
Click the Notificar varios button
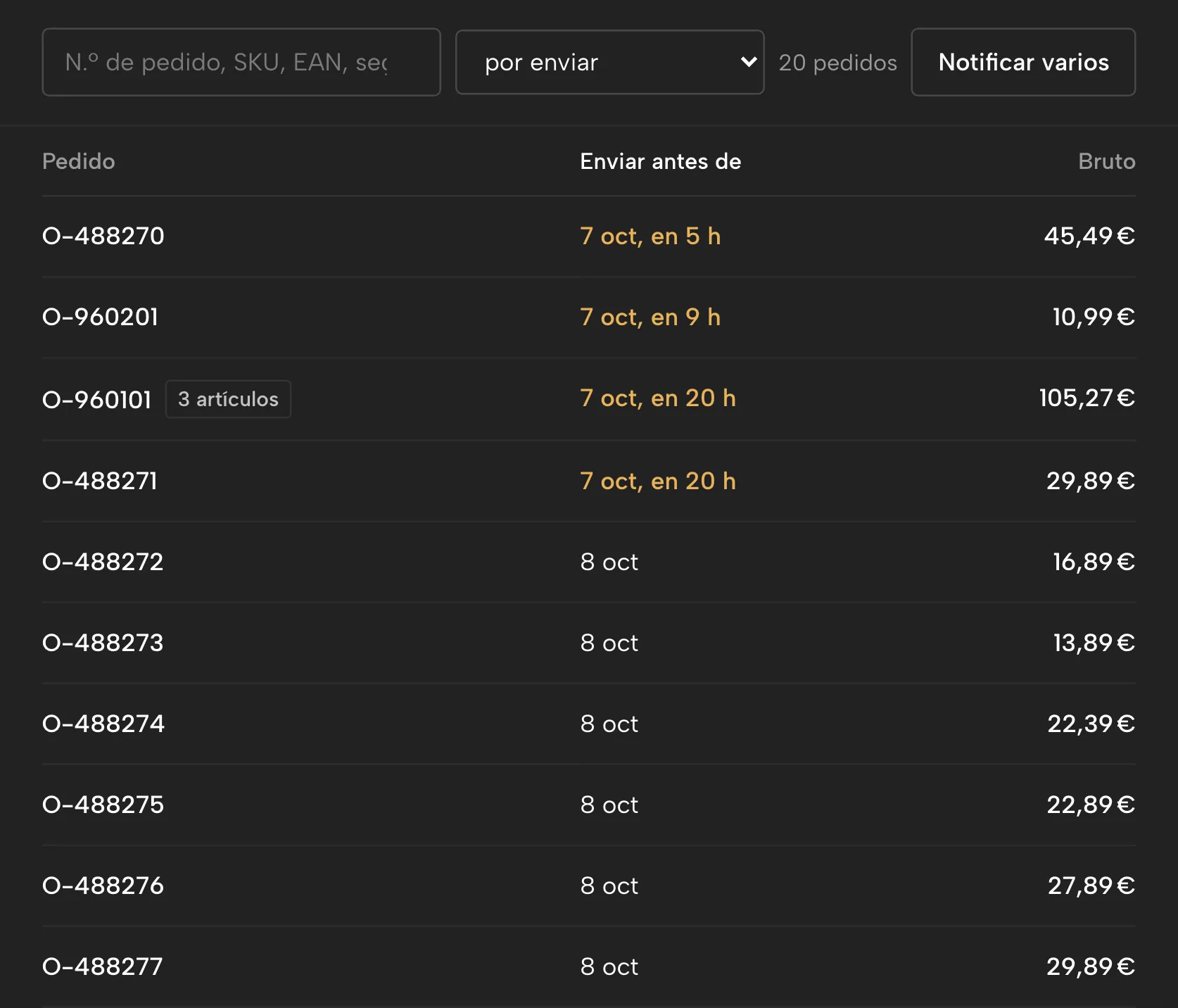[1023, 62]
